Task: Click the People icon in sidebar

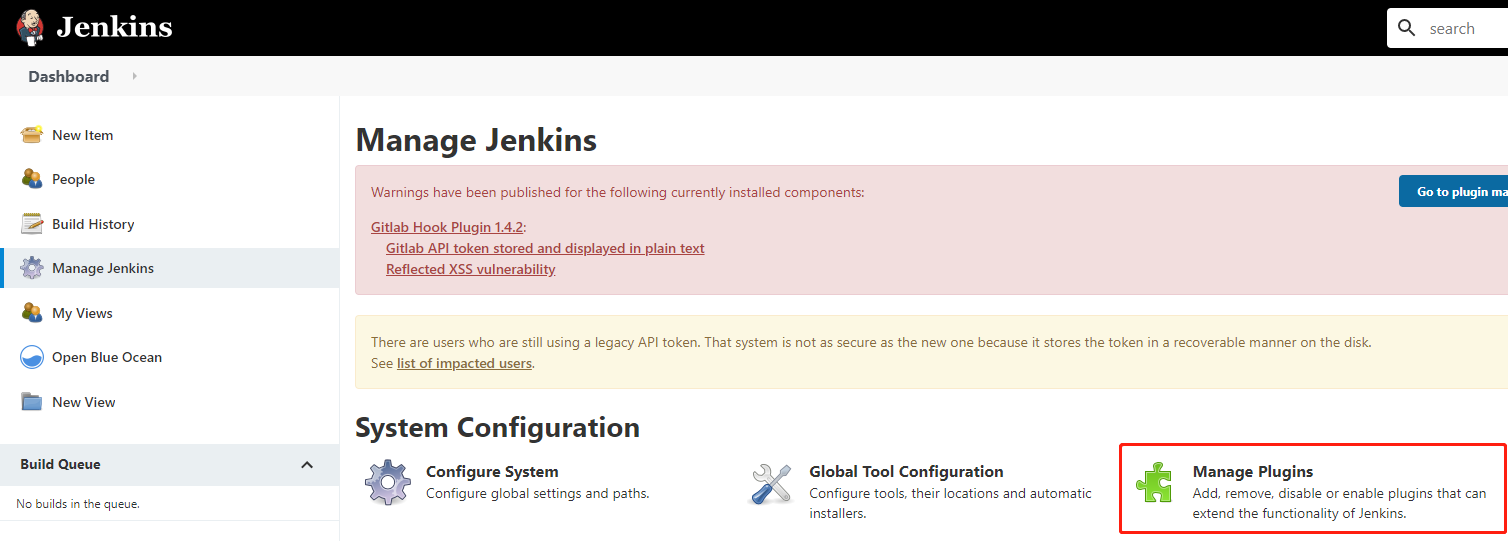Action: pyautogui.click(x=32, y=179)
